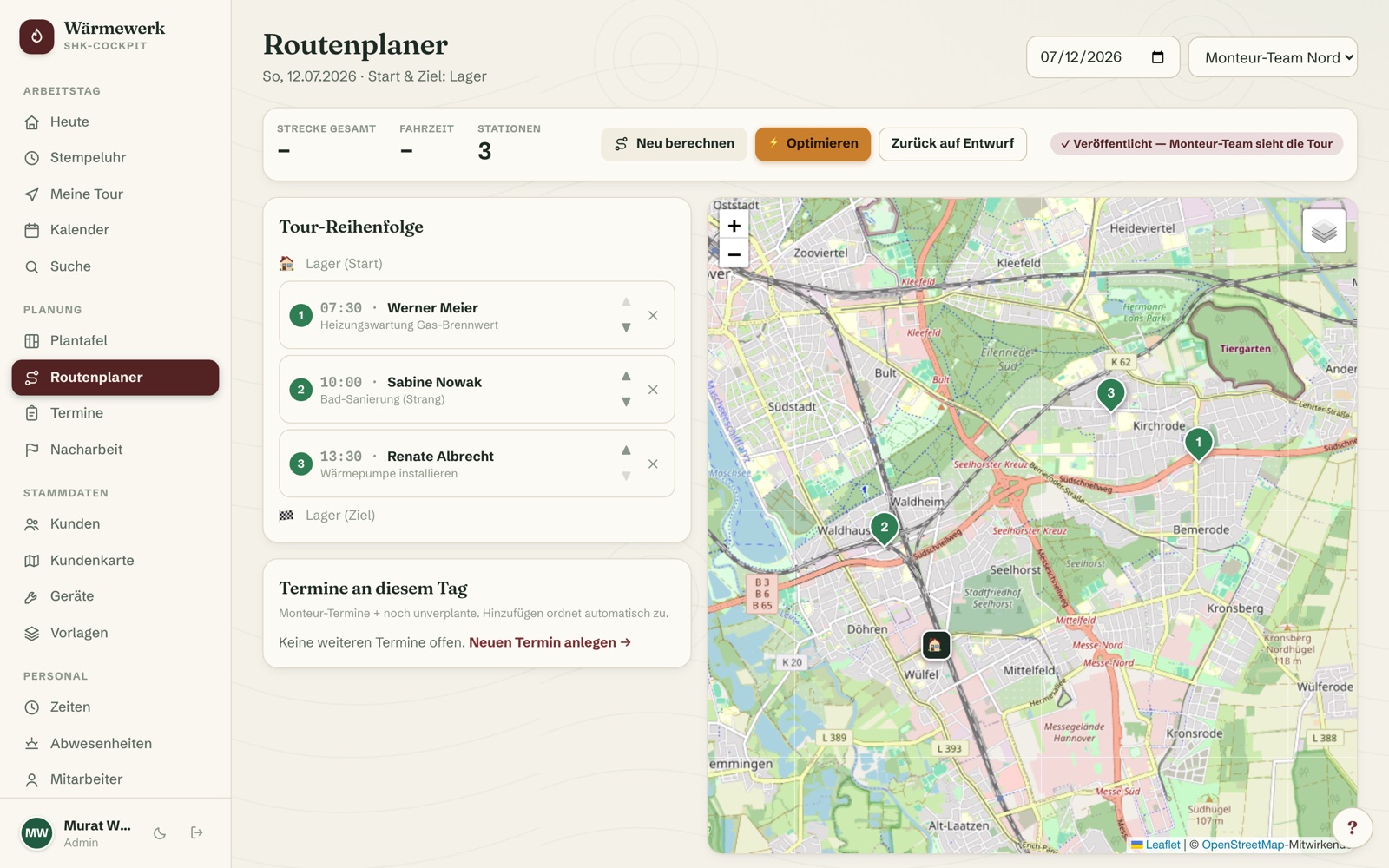Click Zurück auf Entwurf button

point(952,144)
